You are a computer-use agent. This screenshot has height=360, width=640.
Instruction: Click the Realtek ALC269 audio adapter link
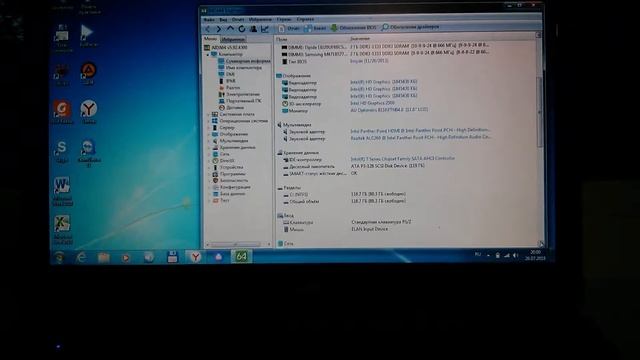click(x=421, y=138)
